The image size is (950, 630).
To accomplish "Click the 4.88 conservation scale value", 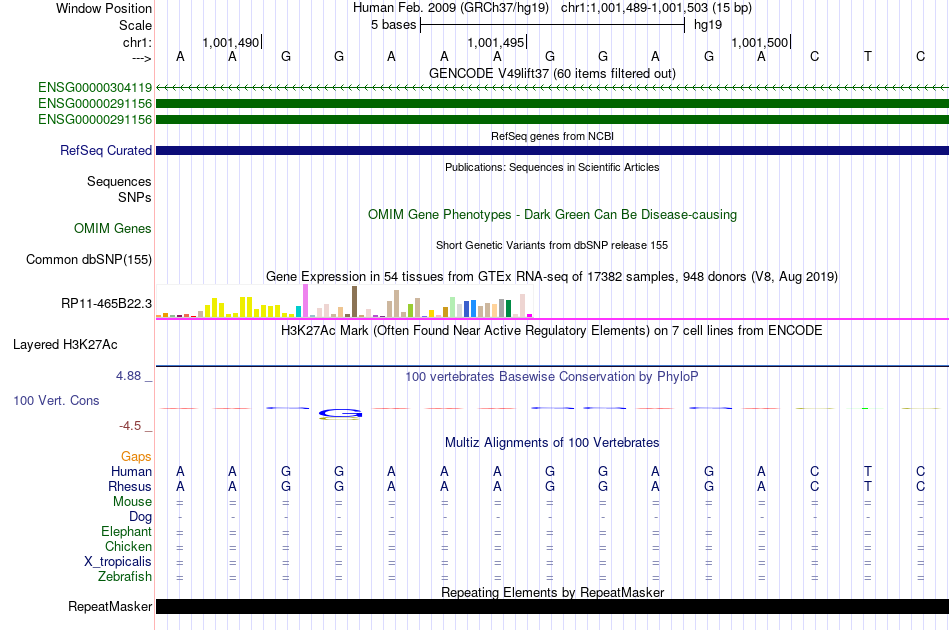I will click(x=128, y=376).
